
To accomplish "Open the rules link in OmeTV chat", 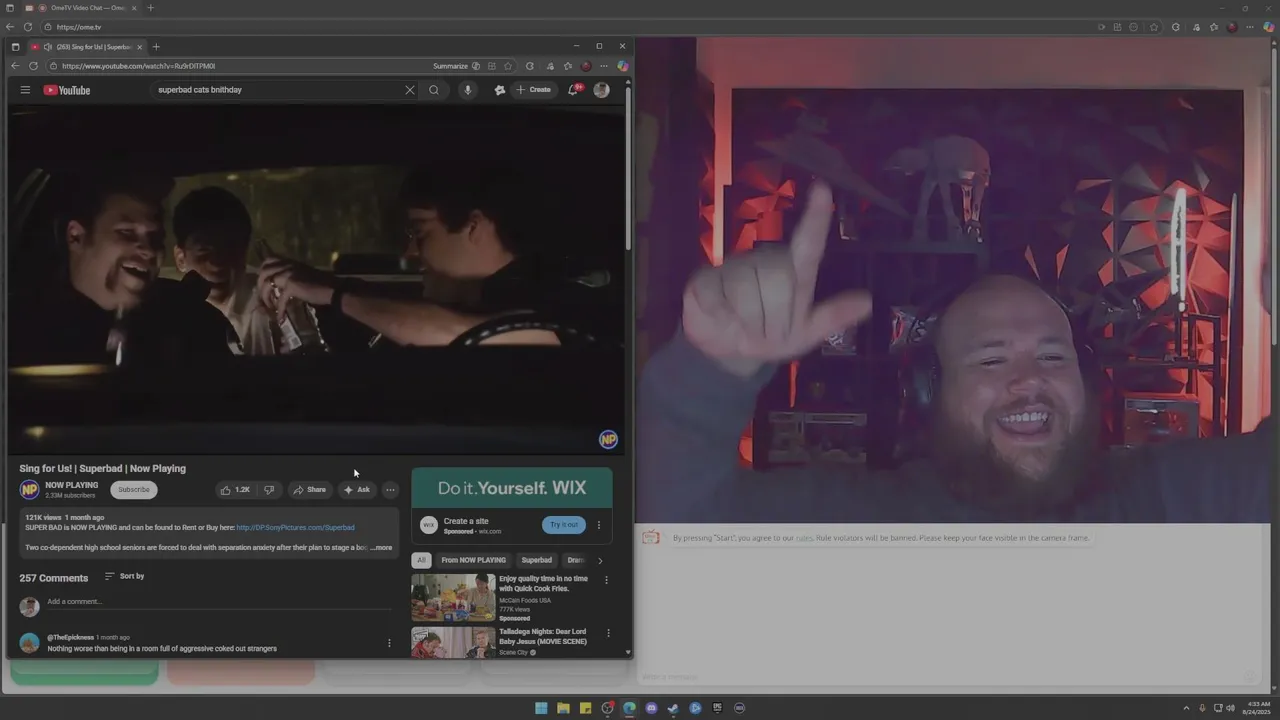I will tap(804, 538).
